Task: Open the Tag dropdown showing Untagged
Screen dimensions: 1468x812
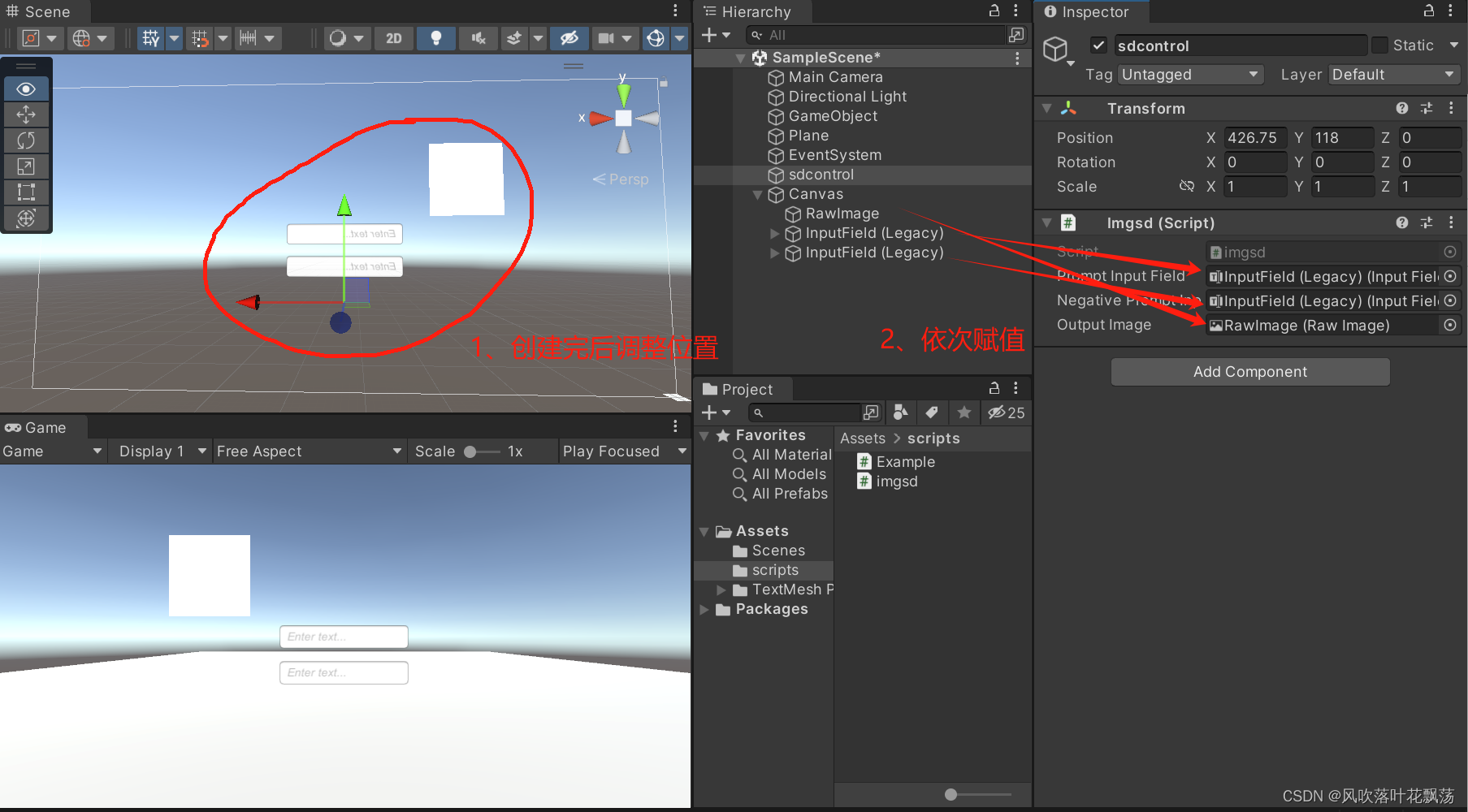Action: click(x=1189, y=74)
